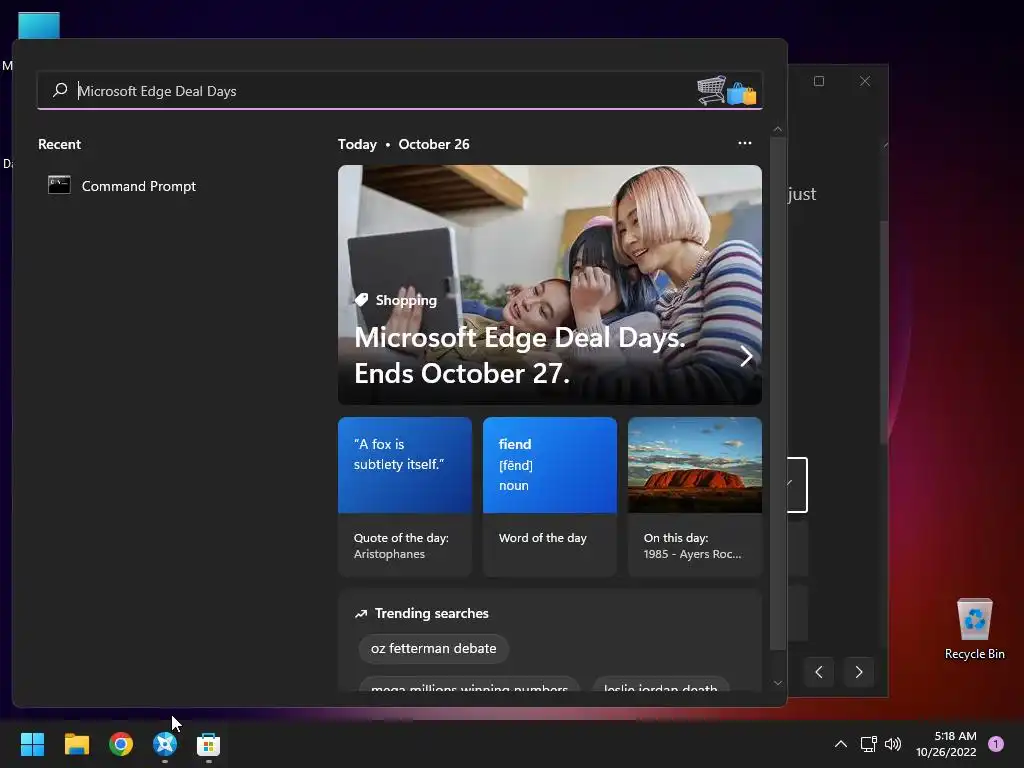Open the Windows Start button
This screenshot has height=768, width=1024.
33,744
